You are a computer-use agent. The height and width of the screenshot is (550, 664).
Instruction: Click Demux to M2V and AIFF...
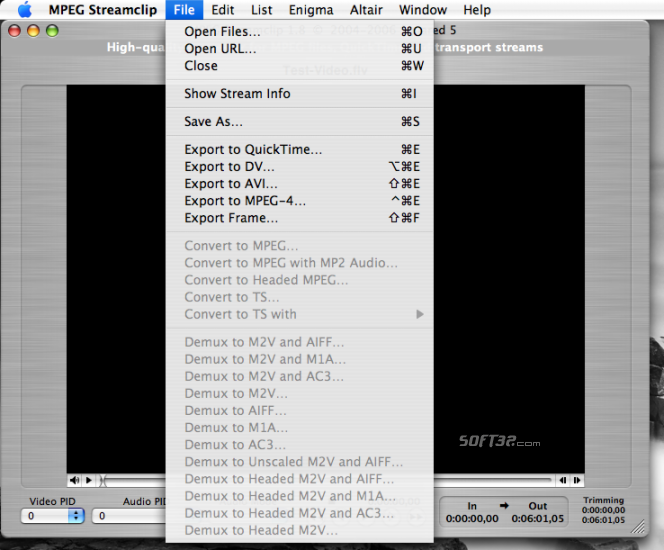(x=299, y=342)
